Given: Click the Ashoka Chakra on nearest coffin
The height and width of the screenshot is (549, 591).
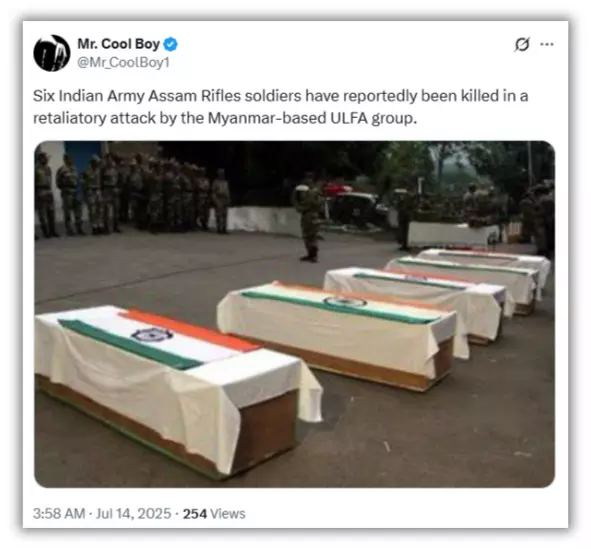Looking at the screenshot, I should tap(152, 334).
